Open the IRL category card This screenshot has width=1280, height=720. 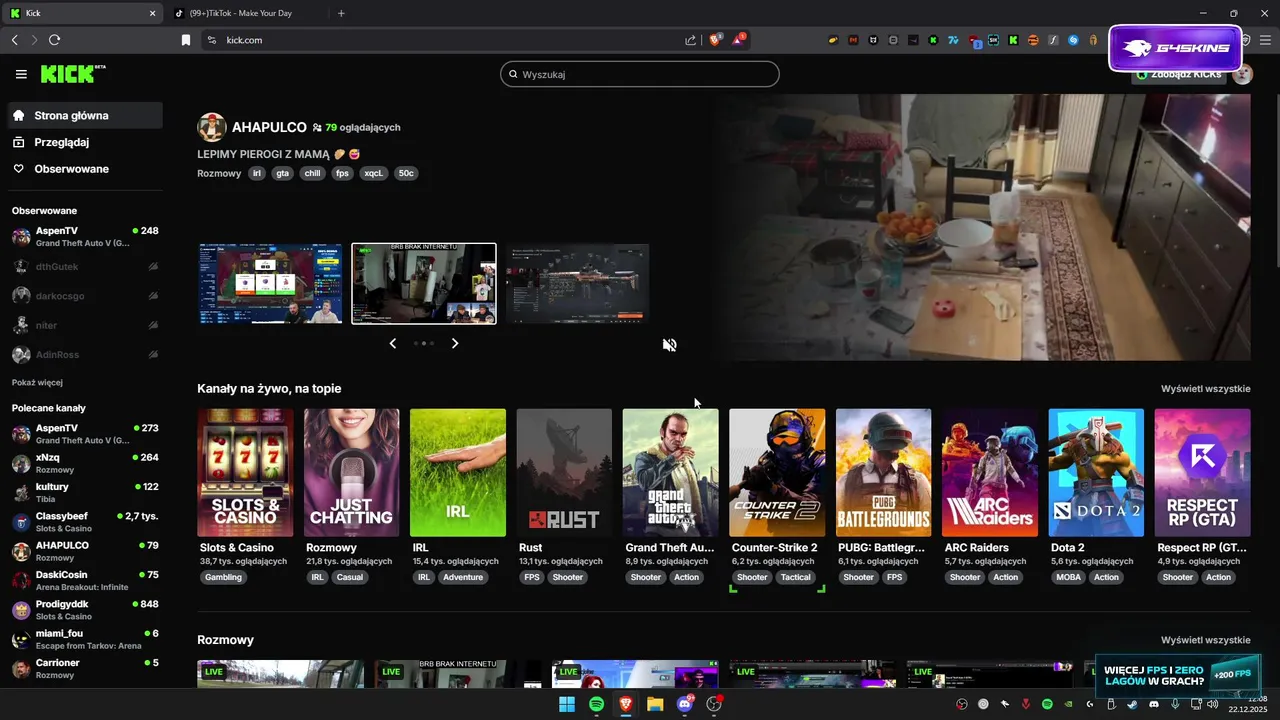pos(458,473)
